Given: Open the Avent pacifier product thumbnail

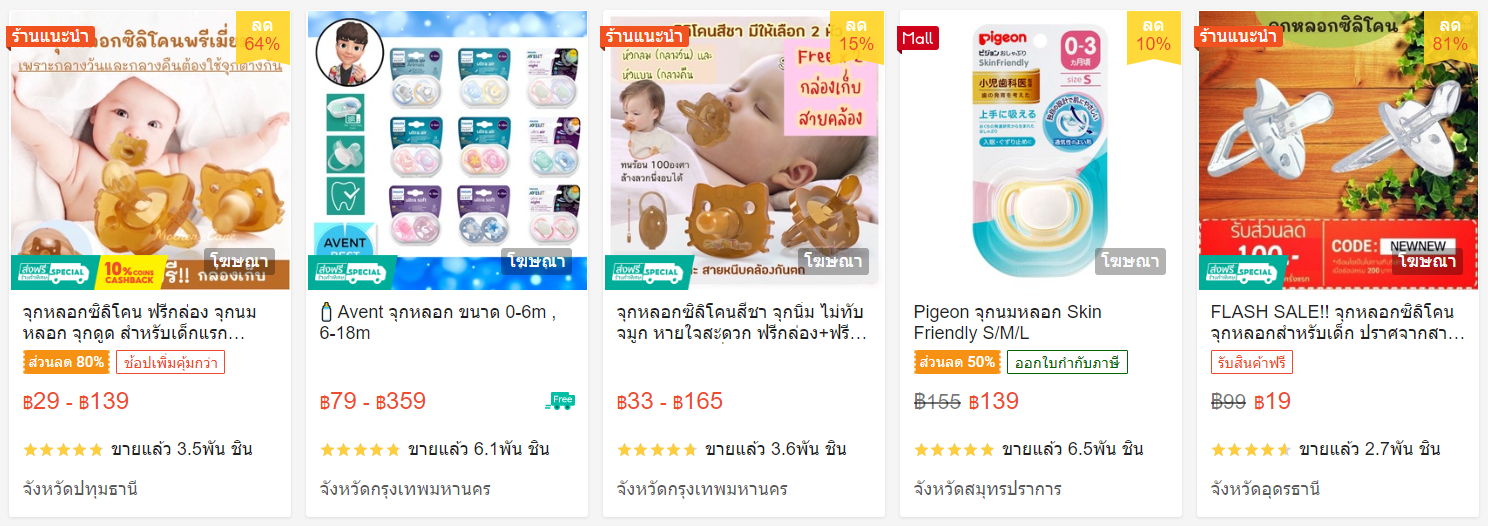Looking at the screenshot, I should (447, 150).
